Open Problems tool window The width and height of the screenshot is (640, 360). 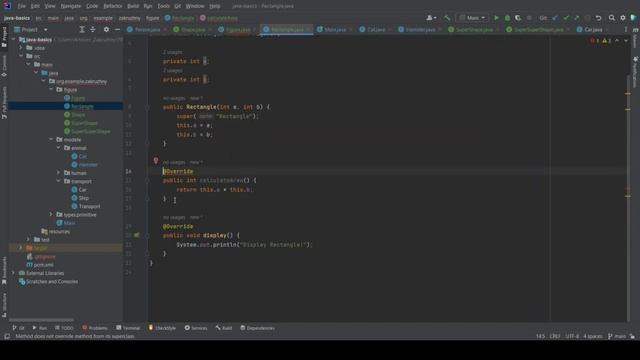coord(95,328)
